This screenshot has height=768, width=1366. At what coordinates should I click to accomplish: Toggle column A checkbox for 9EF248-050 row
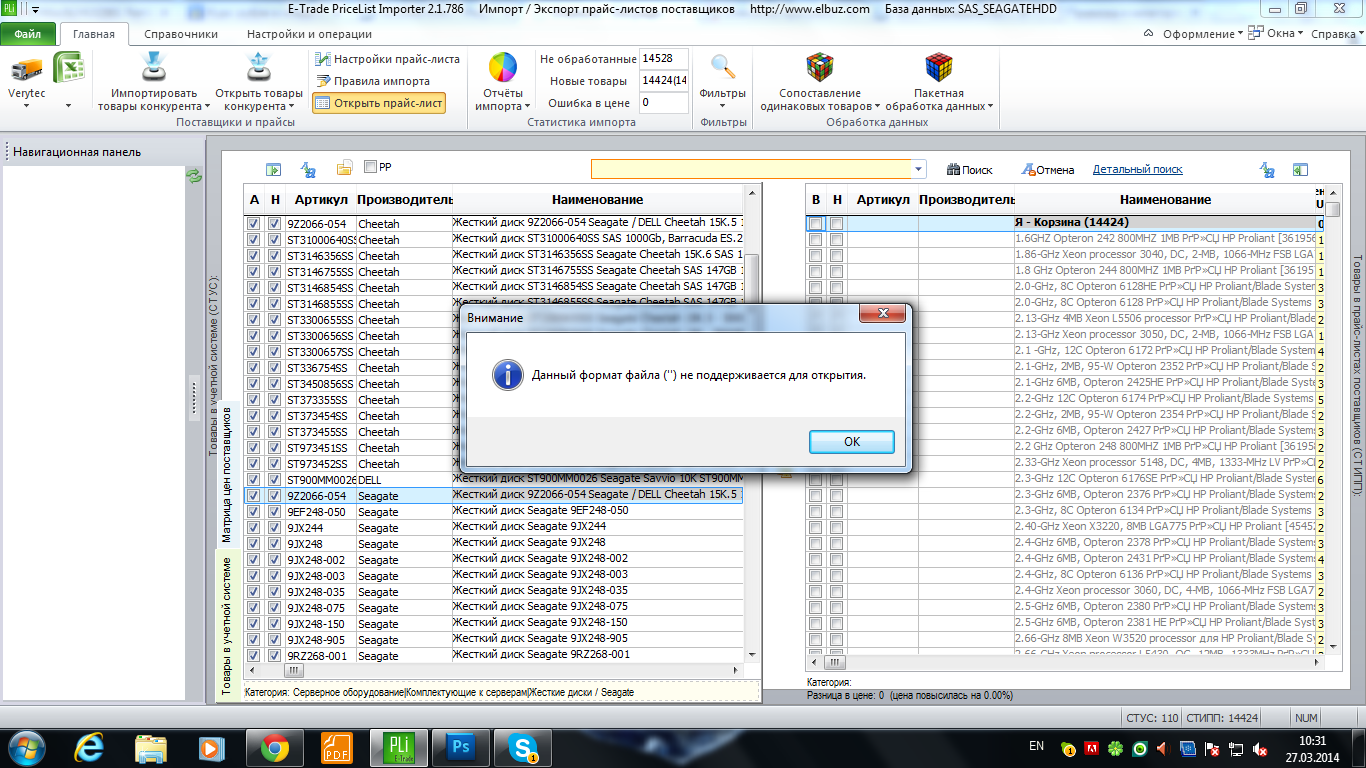[x=254, y=512]
